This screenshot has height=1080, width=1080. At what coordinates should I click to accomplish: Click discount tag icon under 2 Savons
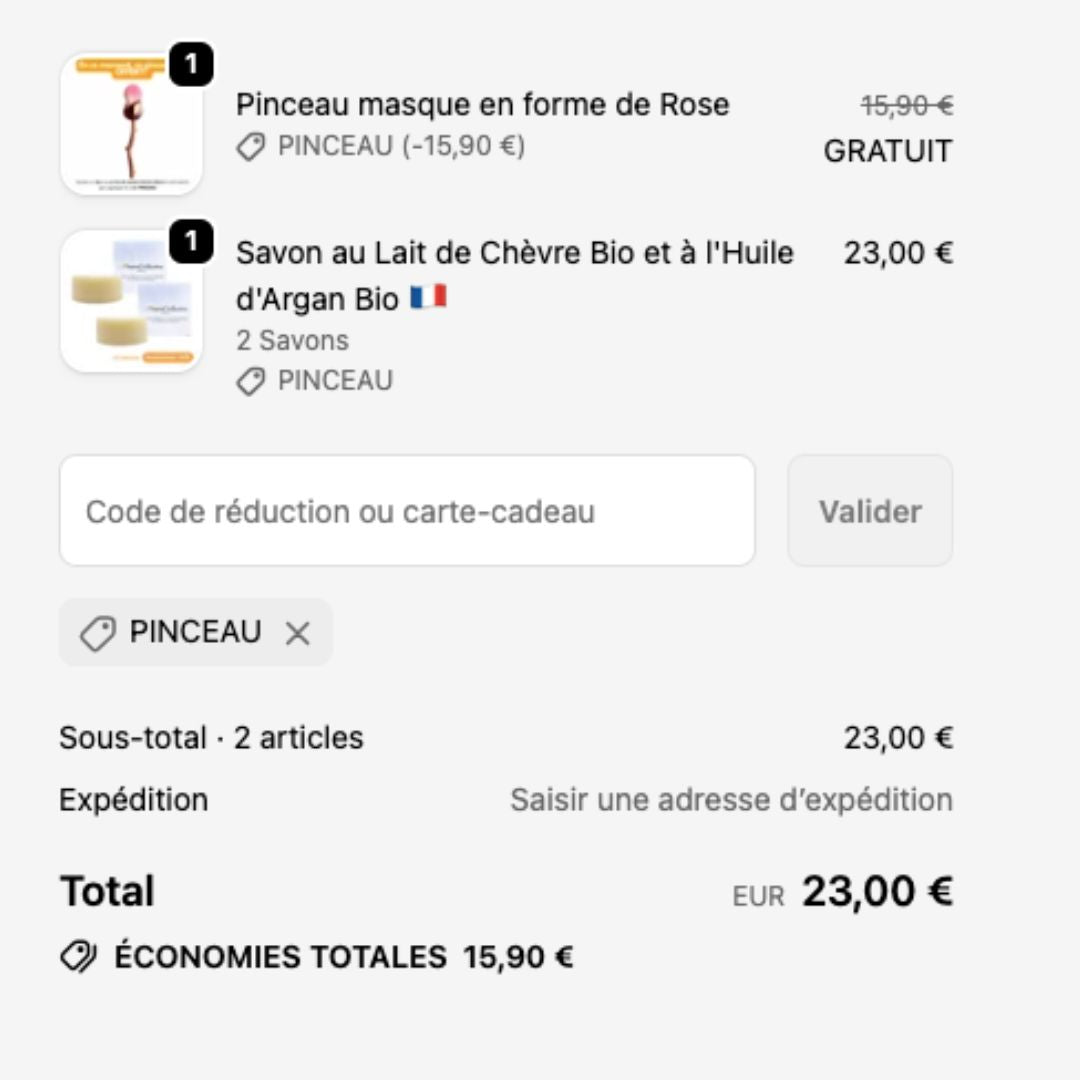tap(250, 382)
